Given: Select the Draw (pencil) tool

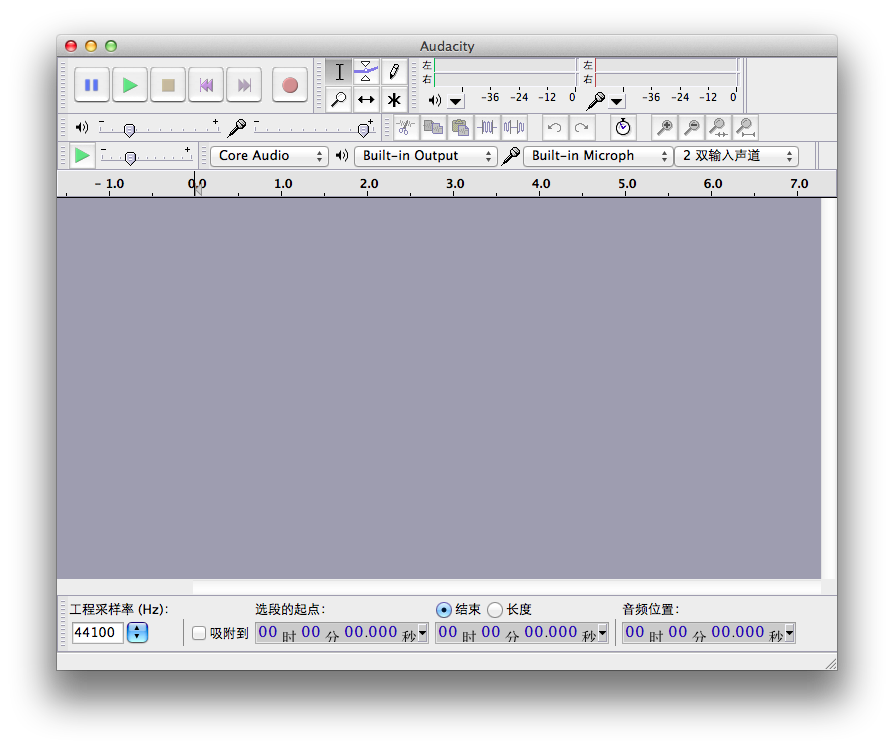Looking at the screenshot, I should point(393,72).
